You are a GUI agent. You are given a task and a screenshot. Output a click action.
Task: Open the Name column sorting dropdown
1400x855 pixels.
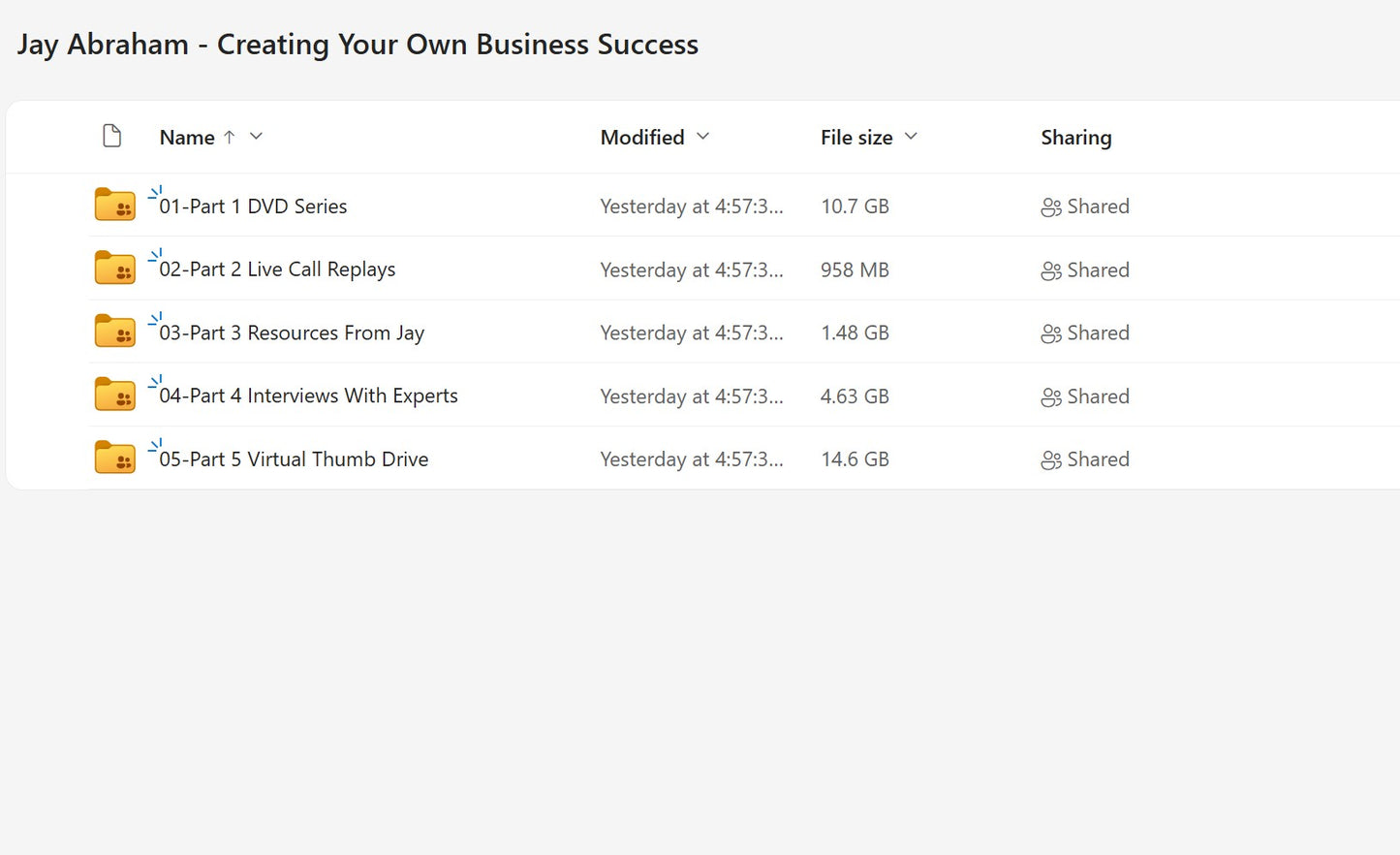255,137
